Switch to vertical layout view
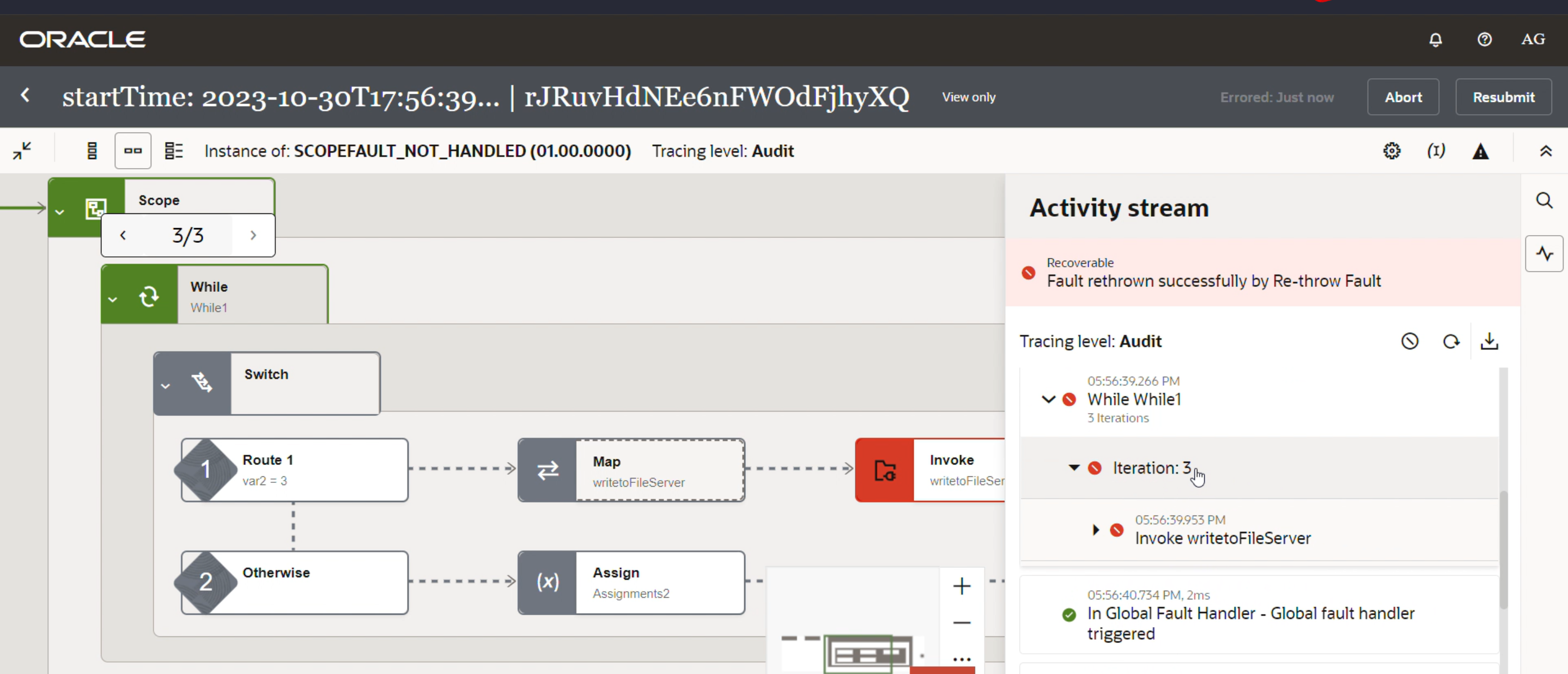Viewport: 1568px width, 674px height. coord(92,151)
